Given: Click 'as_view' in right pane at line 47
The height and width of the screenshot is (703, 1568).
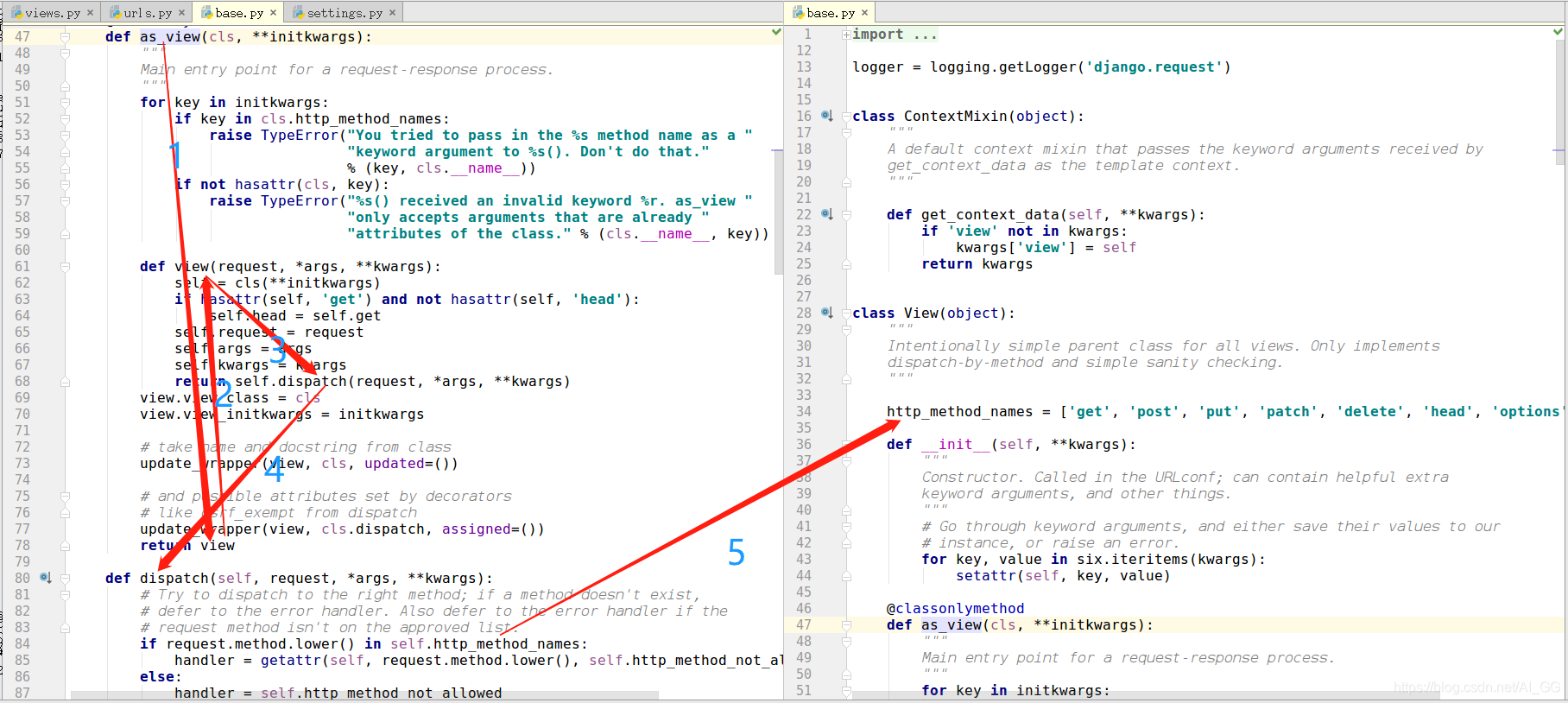Looking at the screenshot, I should tap(951, 625).
